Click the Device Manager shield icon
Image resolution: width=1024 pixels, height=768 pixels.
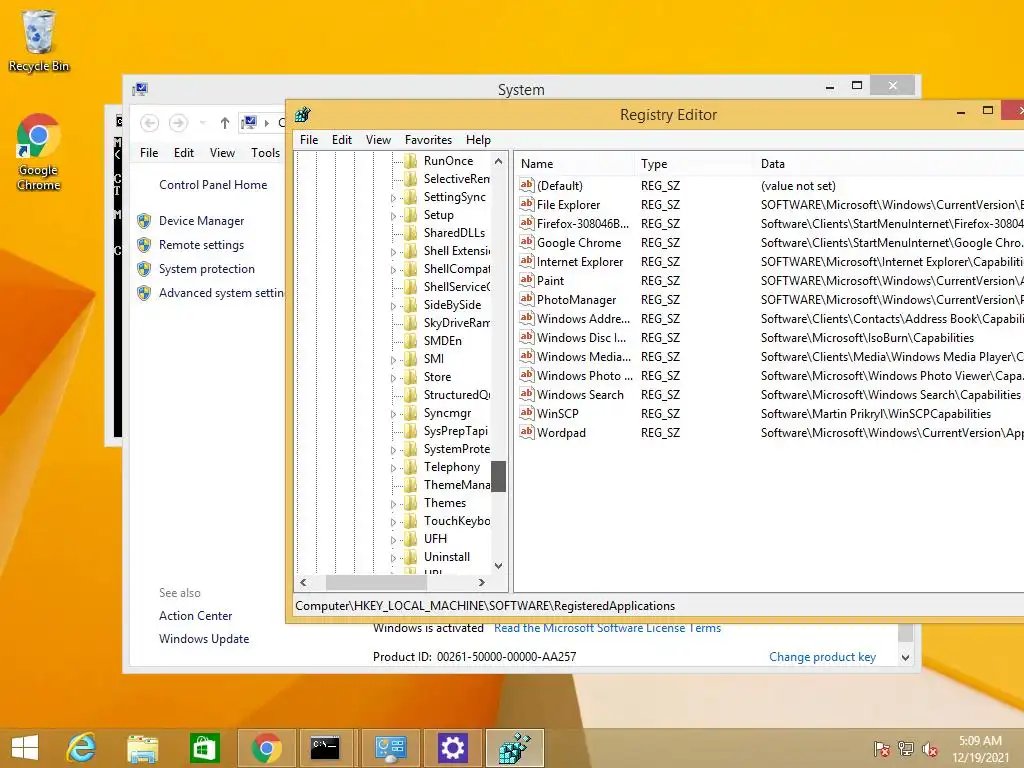click(x=144, y=221)
